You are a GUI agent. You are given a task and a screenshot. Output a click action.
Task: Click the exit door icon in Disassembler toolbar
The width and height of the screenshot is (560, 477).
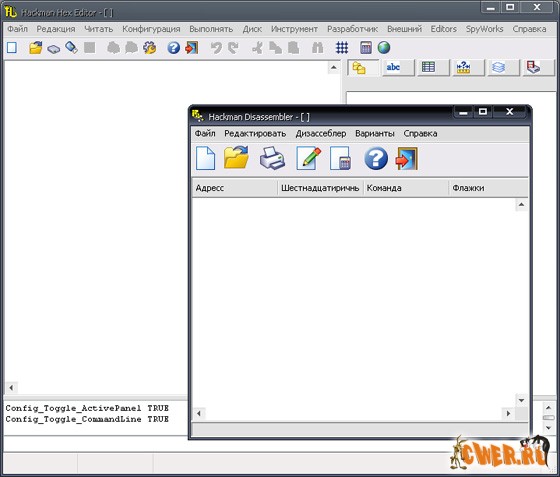point(407,158)
